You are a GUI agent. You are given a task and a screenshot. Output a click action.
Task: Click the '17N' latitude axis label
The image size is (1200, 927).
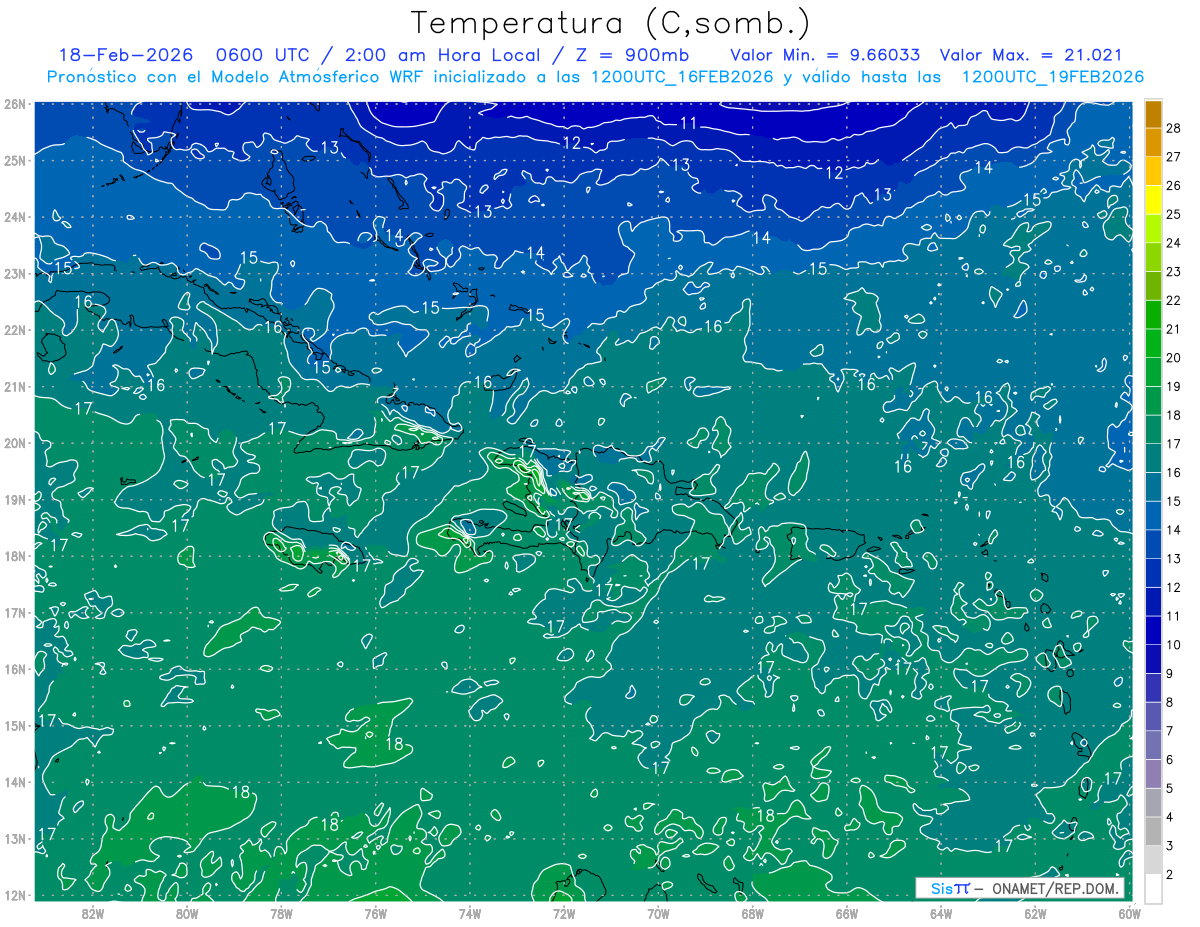coord(15,613)
